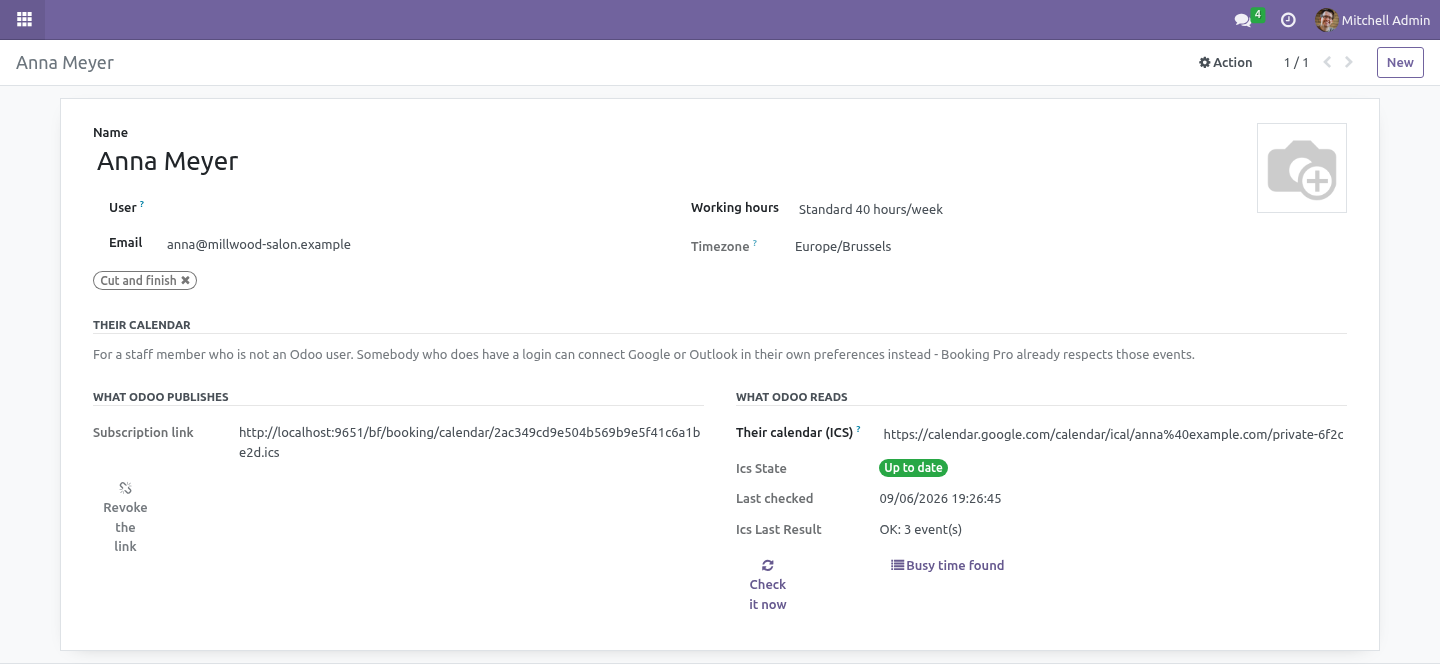Open the Action gear menu
Viewport: 1440px width, 667px height.
1225,62
